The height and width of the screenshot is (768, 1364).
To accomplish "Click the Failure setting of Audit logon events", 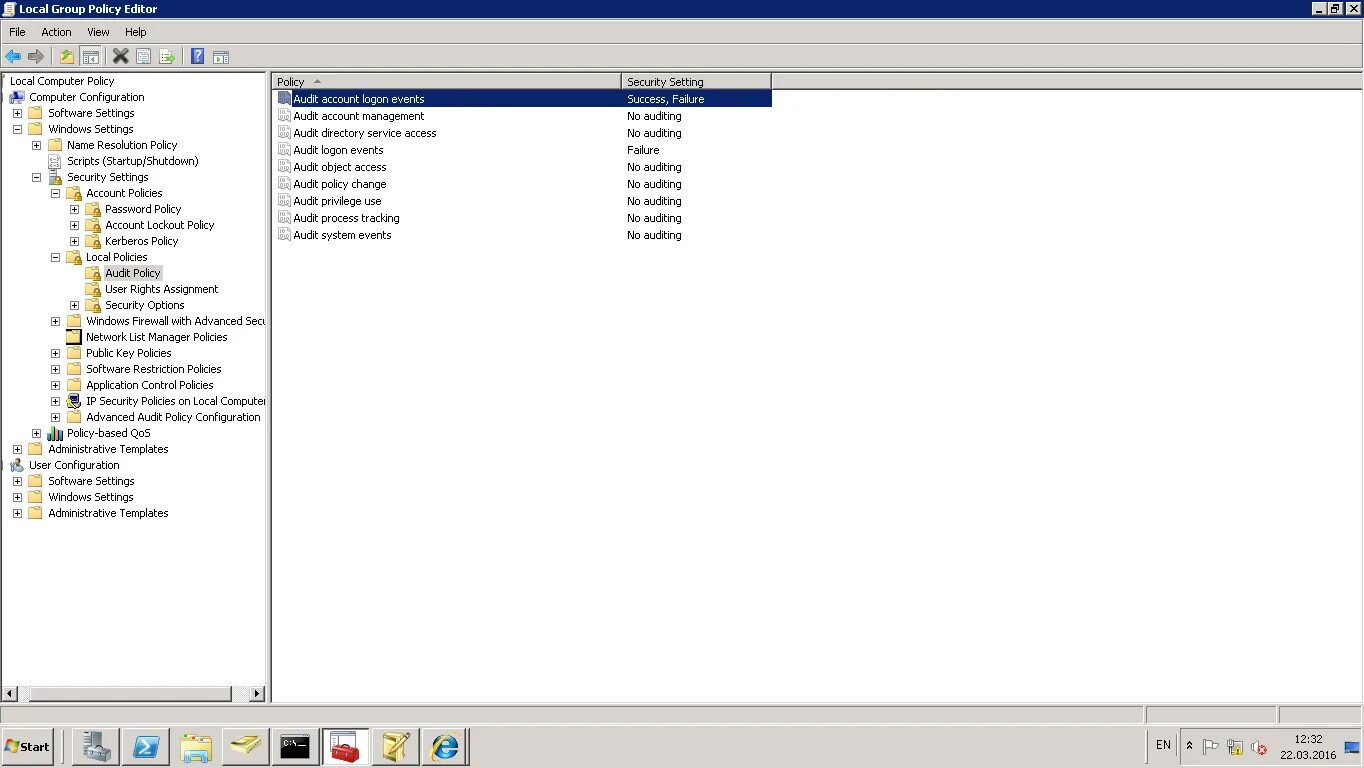I will (643, 150).
